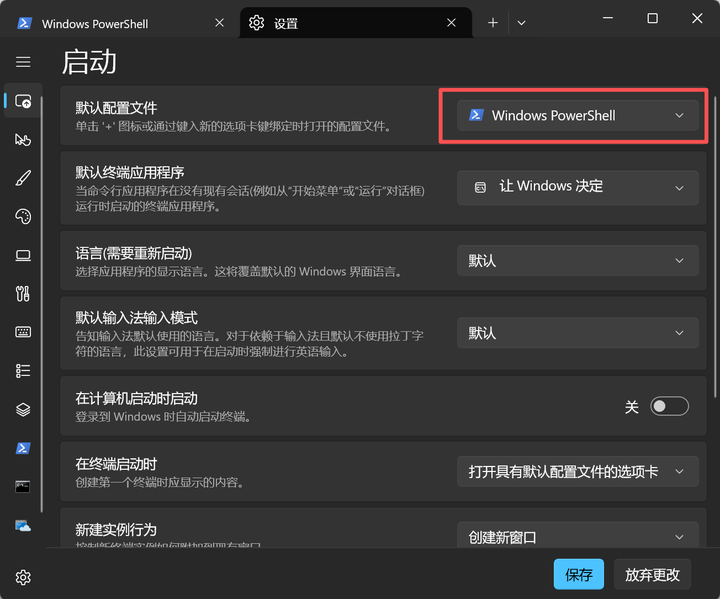The height and width of the screenshot is (599, 720).
Task: Close the Windows PowerShell tab
Action: coord(219,23)
